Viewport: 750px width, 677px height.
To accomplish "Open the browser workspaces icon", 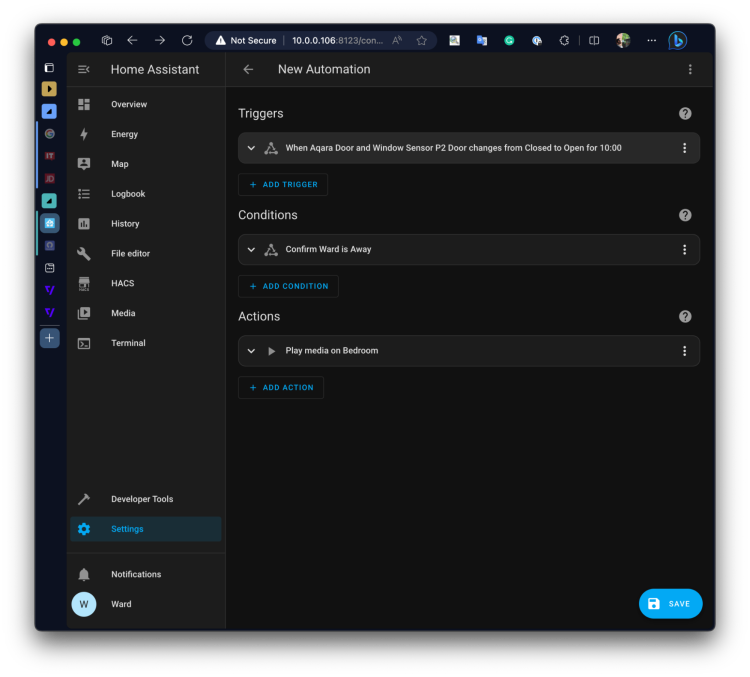I will (x=107, y=41).
